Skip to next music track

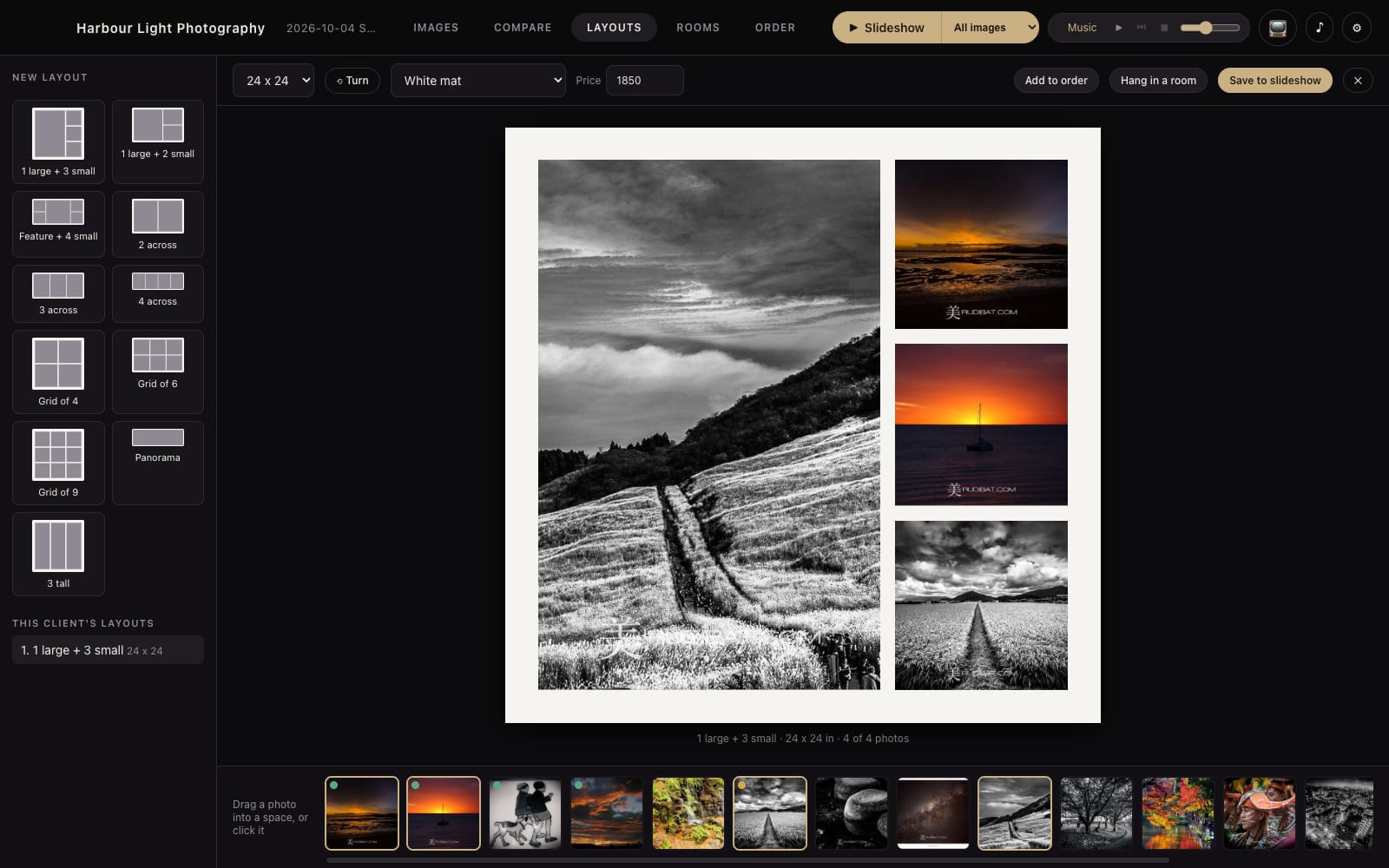1142,28
